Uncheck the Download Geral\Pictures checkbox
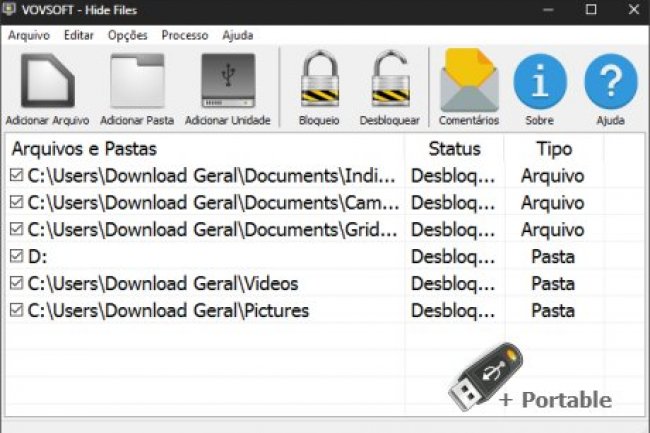 click(16, 310)
